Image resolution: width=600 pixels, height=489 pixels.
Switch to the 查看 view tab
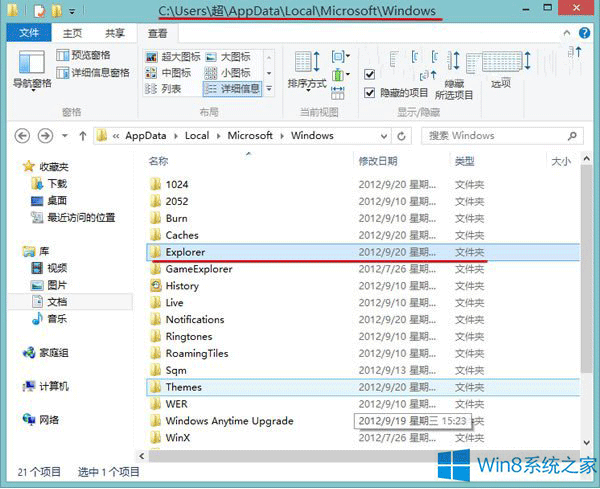coord(158,34)
